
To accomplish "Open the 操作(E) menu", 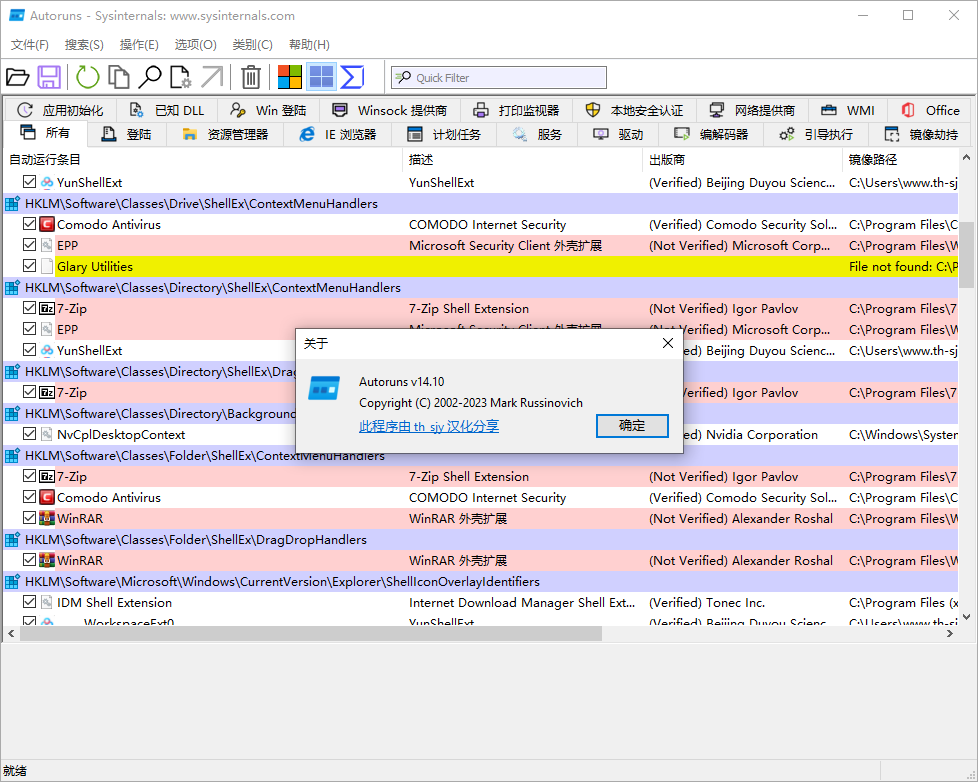I will click(x=139, y=44).
